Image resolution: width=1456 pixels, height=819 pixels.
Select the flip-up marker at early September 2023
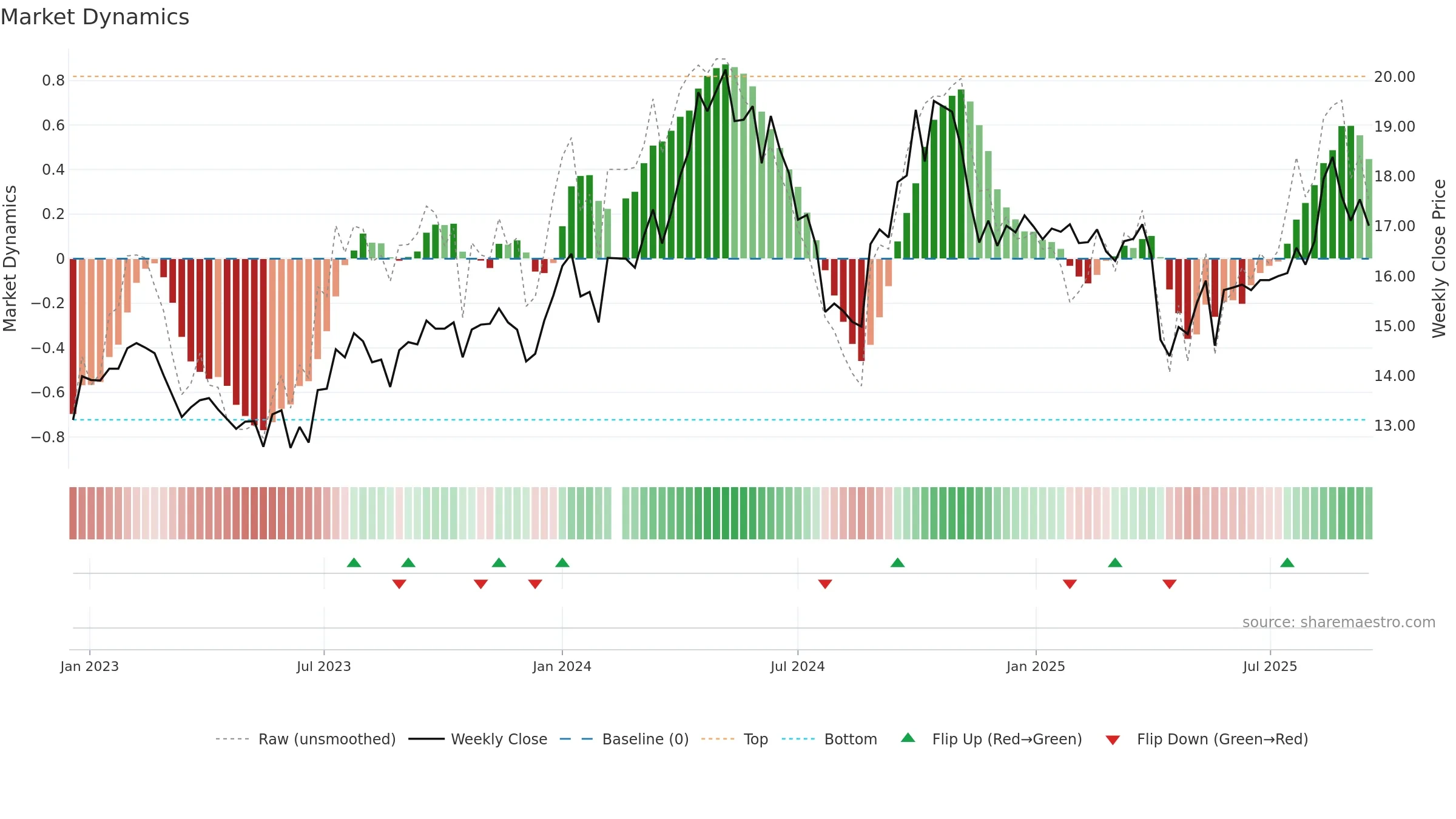(x=408, y=562)
